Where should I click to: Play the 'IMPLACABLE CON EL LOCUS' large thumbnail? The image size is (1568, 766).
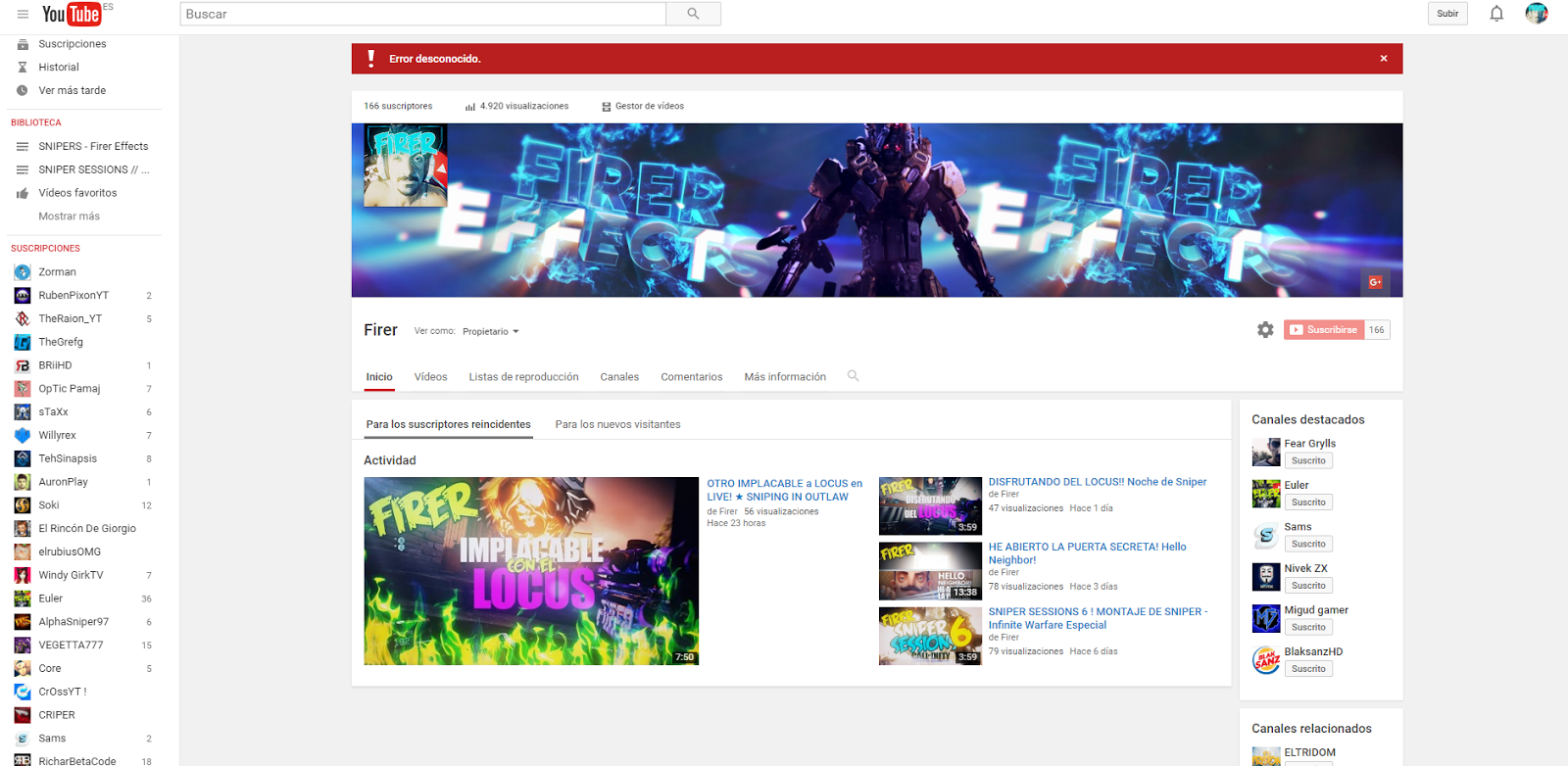click(531, 571)
